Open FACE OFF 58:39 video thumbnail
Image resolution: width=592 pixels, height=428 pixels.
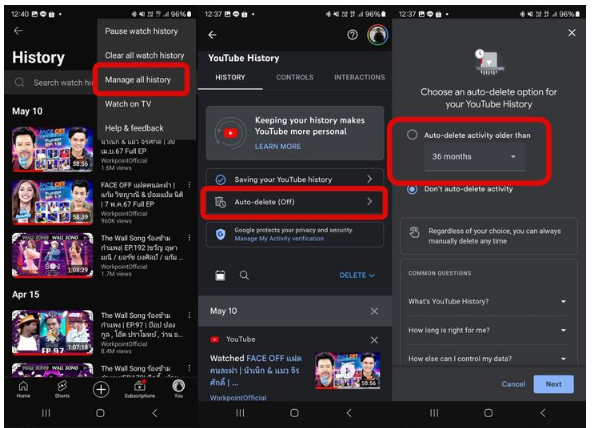(52, 202)
